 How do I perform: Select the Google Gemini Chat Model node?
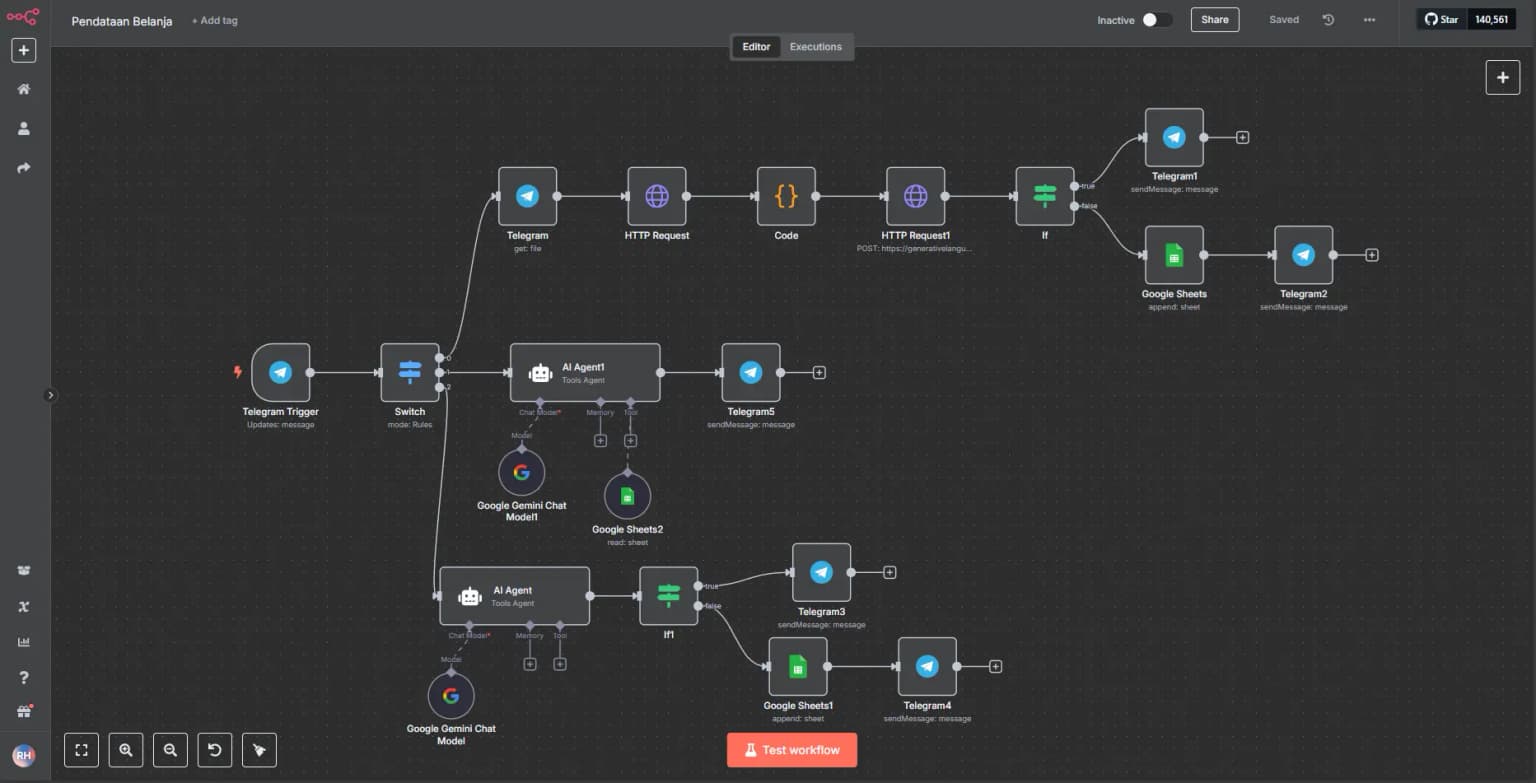[x=451, y=696]
